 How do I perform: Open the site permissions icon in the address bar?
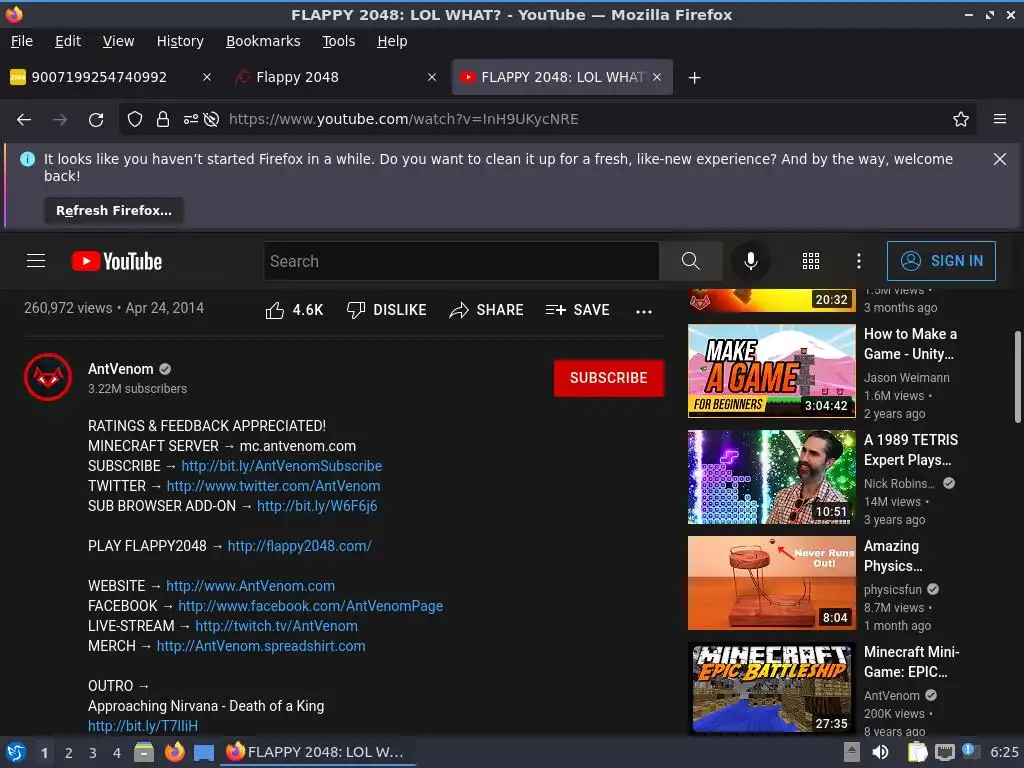pos(191,119)
